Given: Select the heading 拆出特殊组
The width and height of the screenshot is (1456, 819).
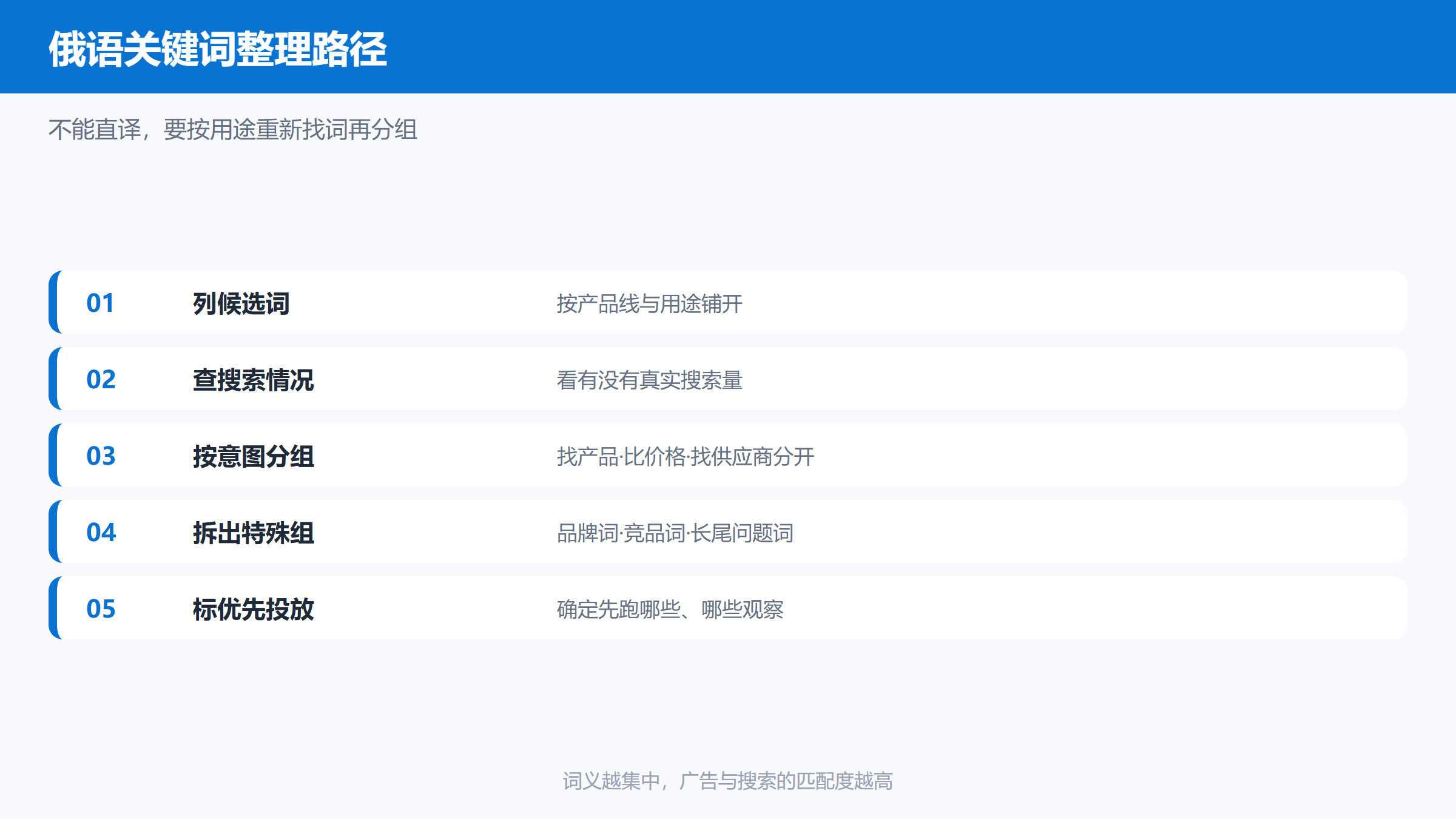Looking at the screenshot, I should pyautogui.click(x=254, y=533).
